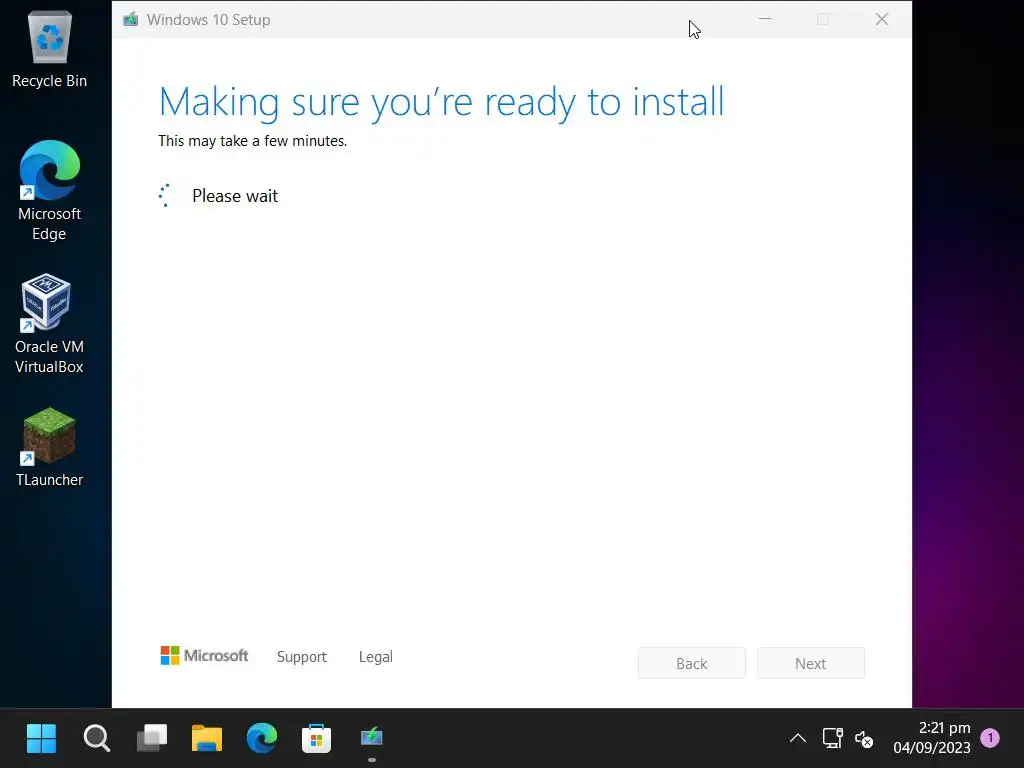Image resolution: width=1024 pixels, height=768 pixels.
Task: Select the Oracle VM VirtualBox shortcut
Action: (49, 324)
